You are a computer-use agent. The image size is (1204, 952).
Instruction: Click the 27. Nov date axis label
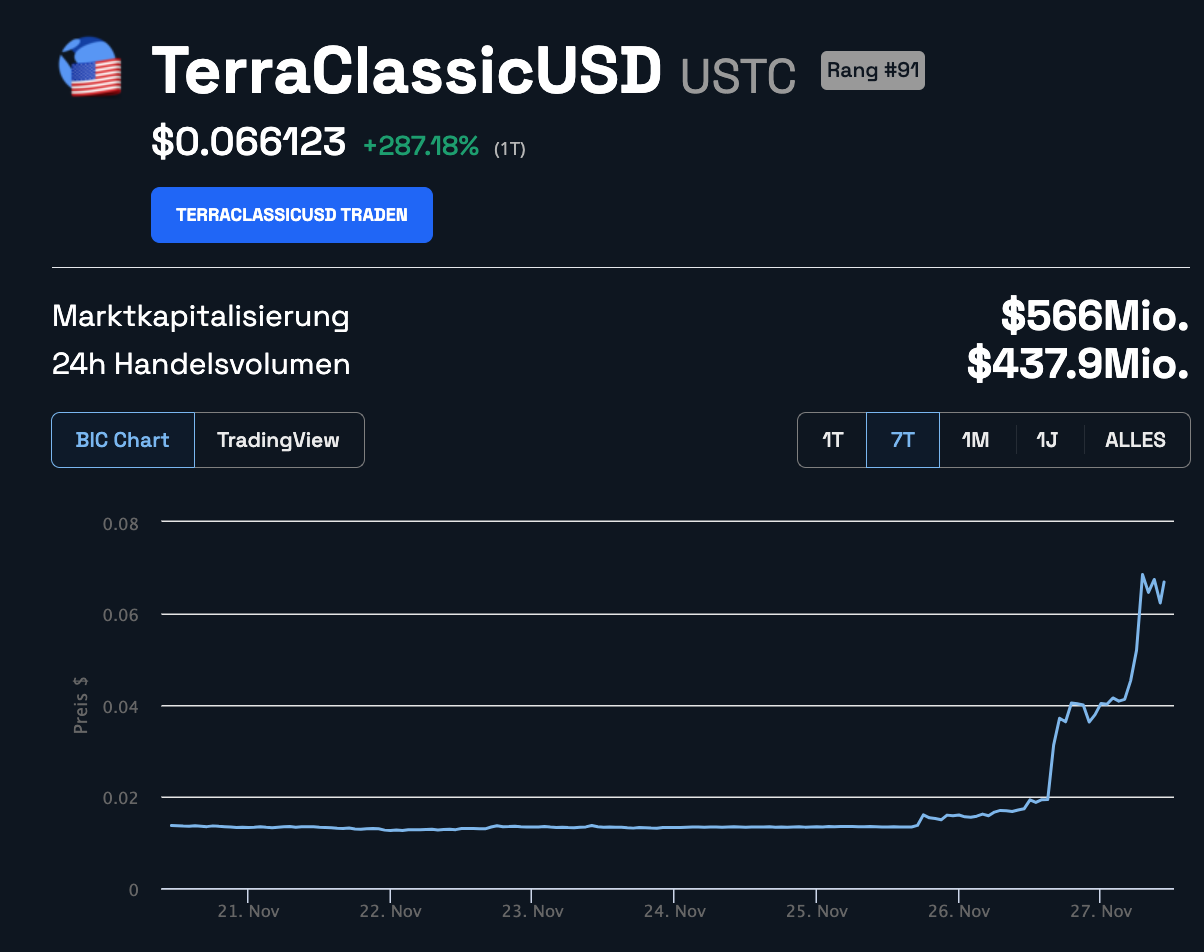(1100, 911)
